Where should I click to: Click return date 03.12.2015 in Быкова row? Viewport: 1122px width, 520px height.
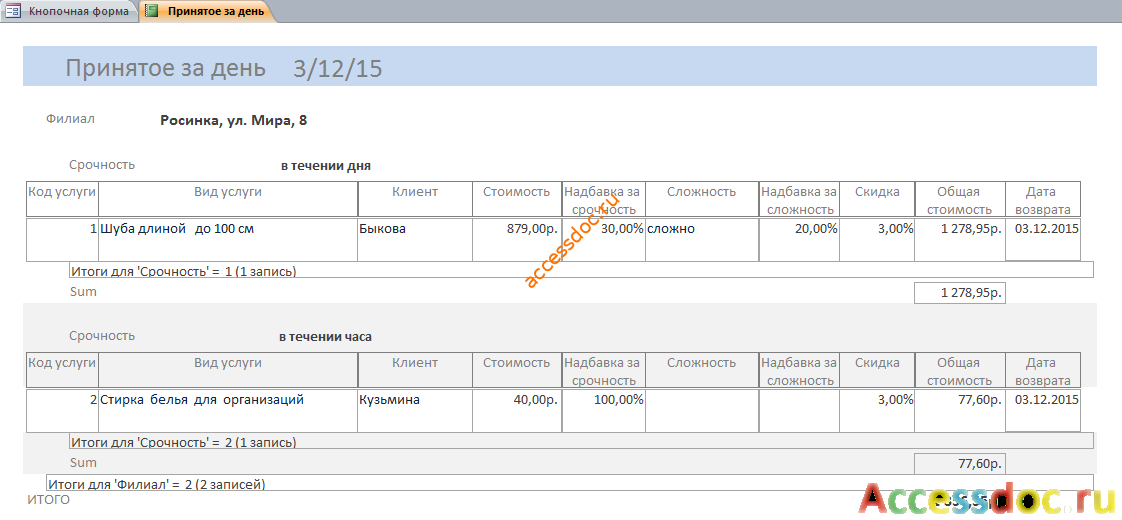1043,240
